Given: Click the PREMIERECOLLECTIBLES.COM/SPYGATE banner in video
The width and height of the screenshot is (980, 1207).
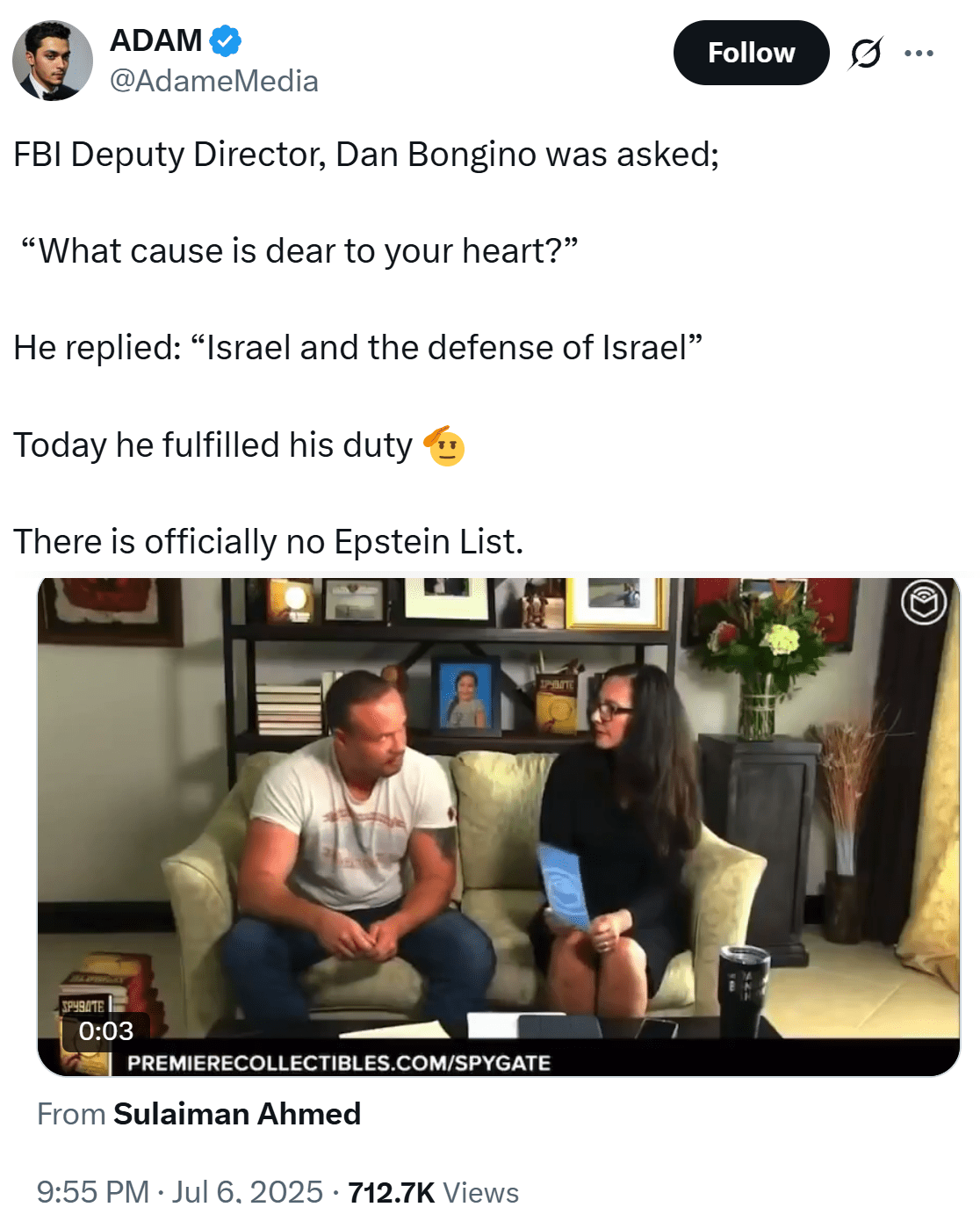Looking at the screenshot, I should [339, 1063].
